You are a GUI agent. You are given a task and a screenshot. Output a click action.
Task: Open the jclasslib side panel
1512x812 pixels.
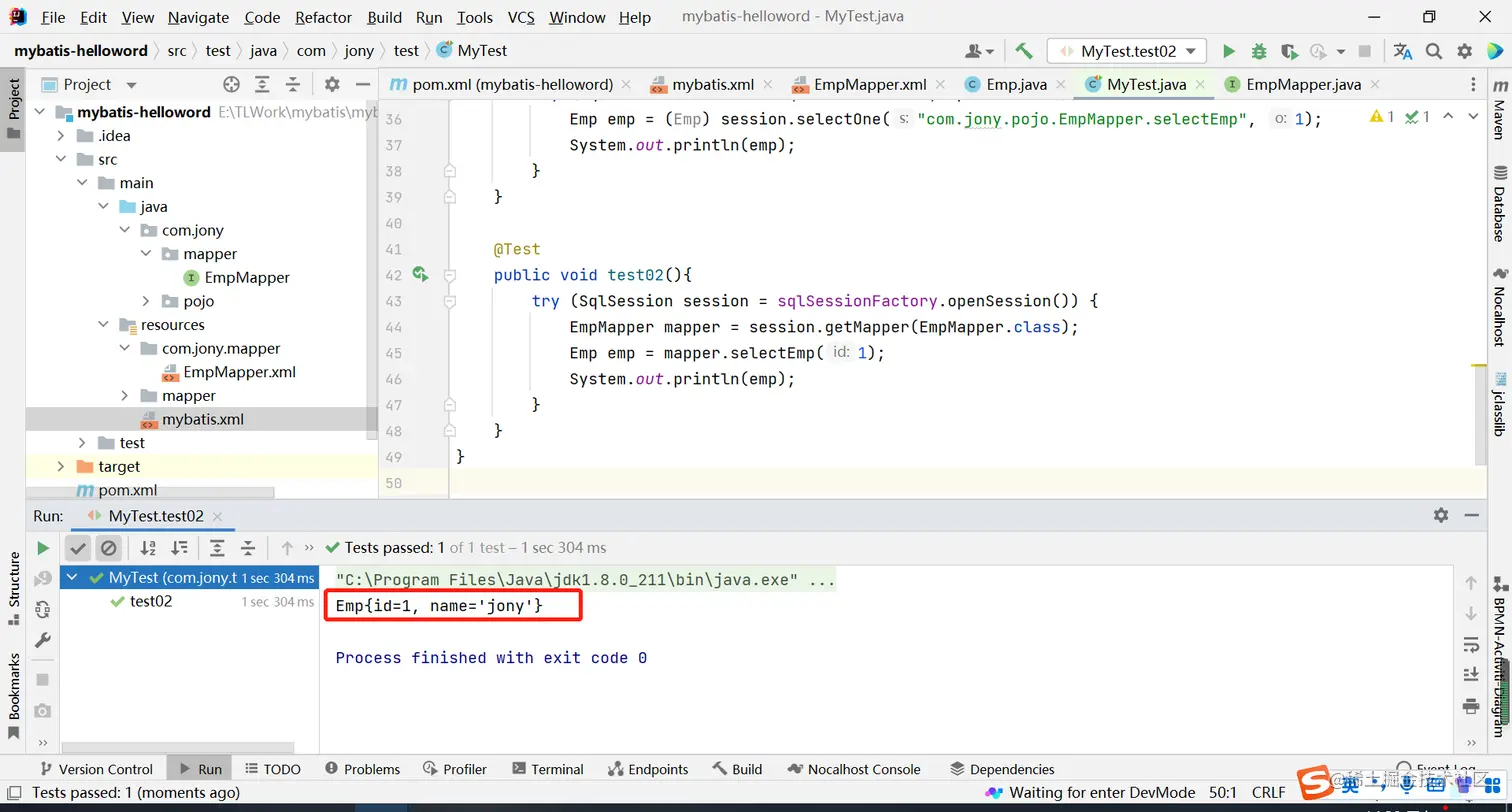pyautogui.click(x=1499, y=403)
